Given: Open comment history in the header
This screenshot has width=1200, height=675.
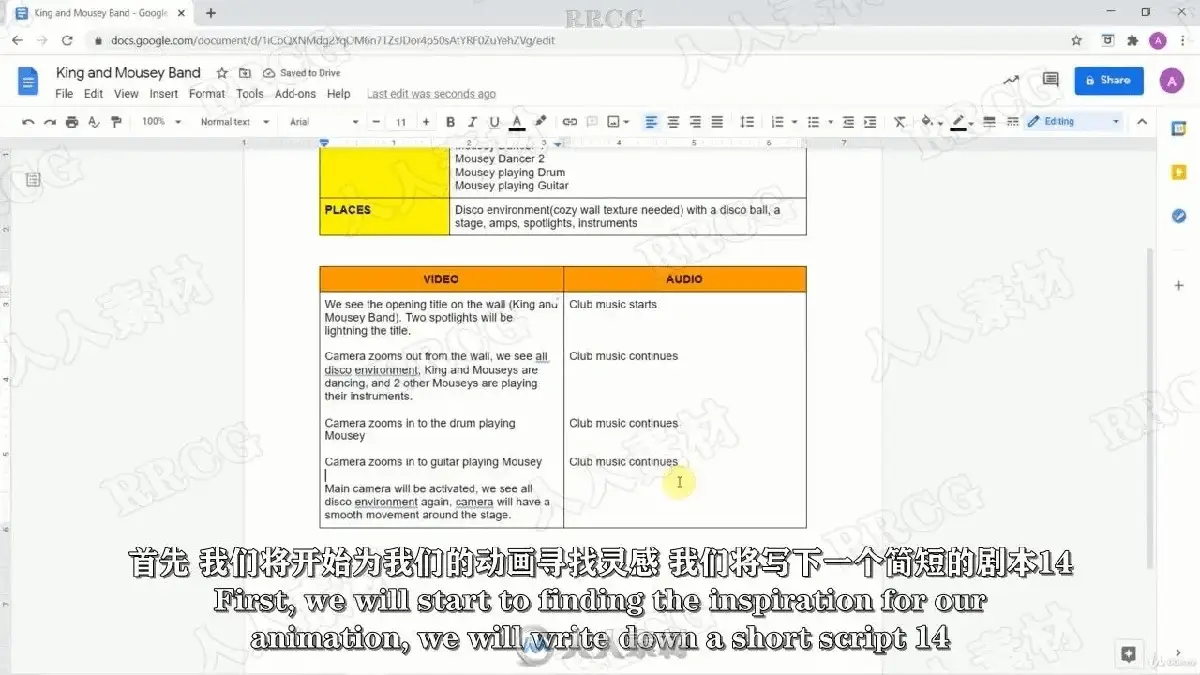Looking at the screenshot, I should (1050, 80).
